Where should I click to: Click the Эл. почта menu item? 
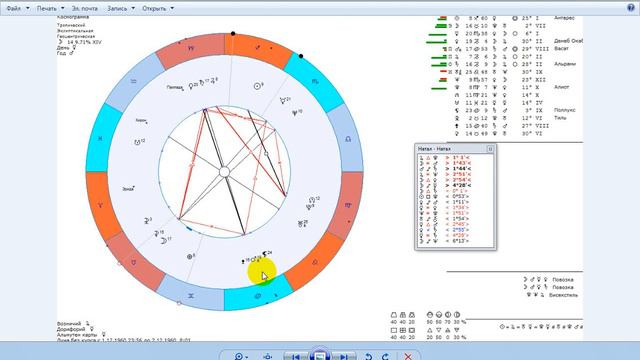pos(84,8)
